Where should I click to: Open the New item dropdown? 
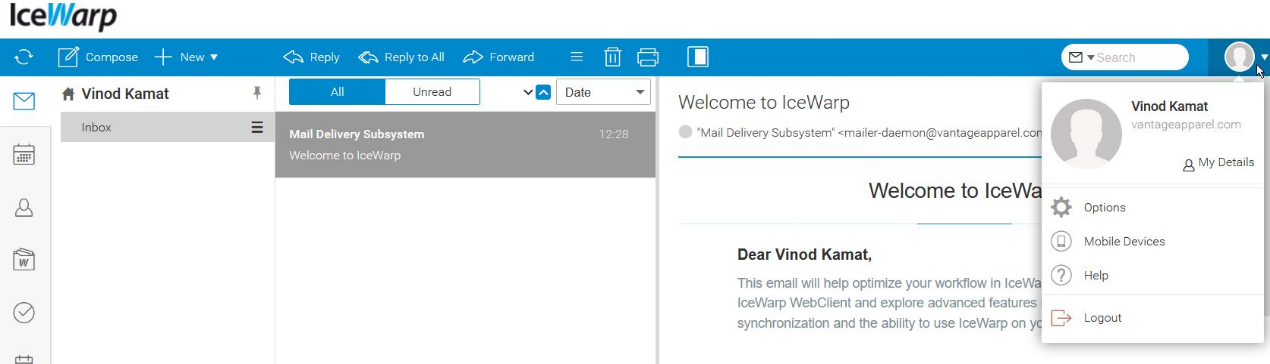pyautogui.click(x=186, y=57)
